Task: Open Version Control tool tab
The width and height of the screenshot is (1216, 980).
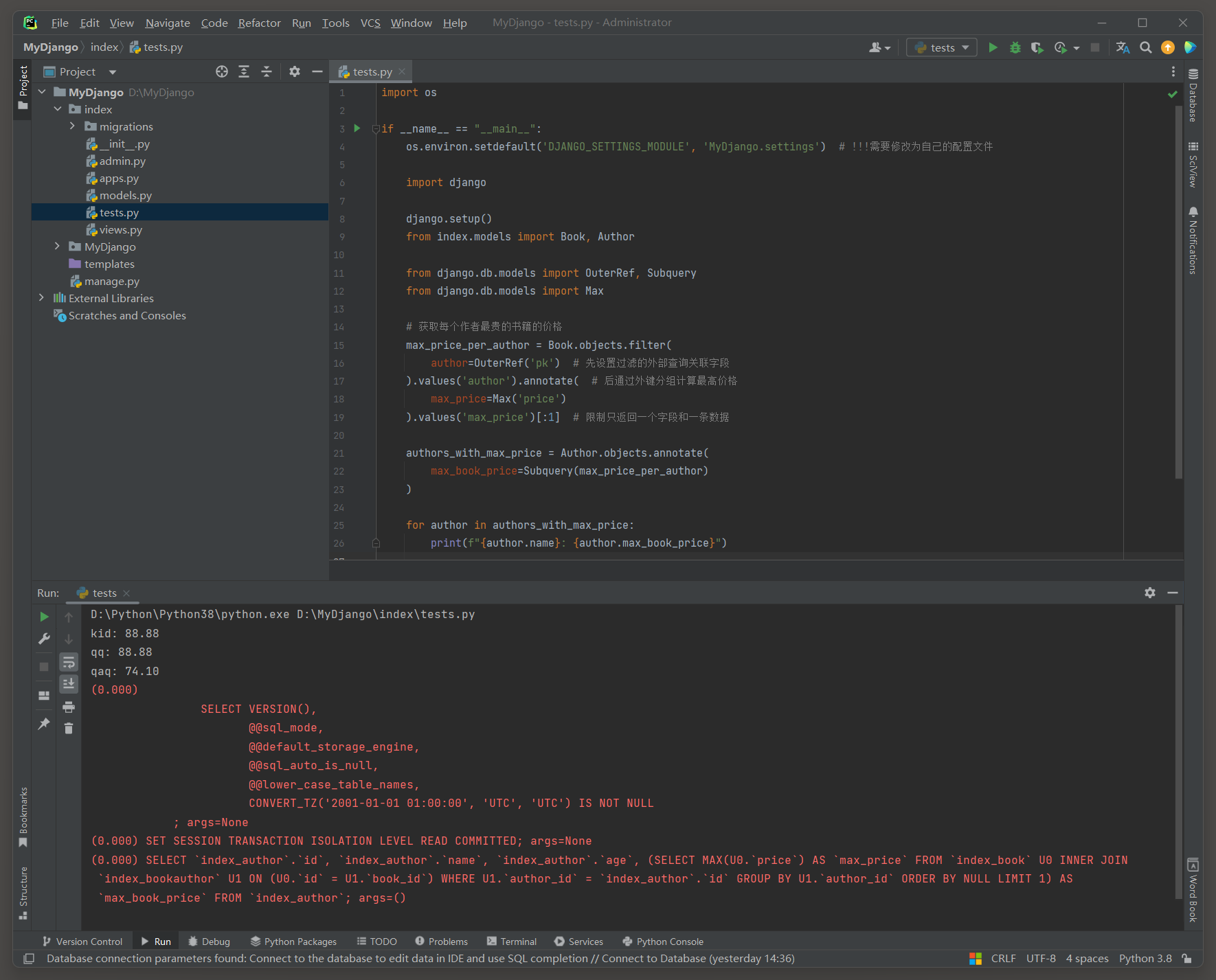Action: click(82, 942)
